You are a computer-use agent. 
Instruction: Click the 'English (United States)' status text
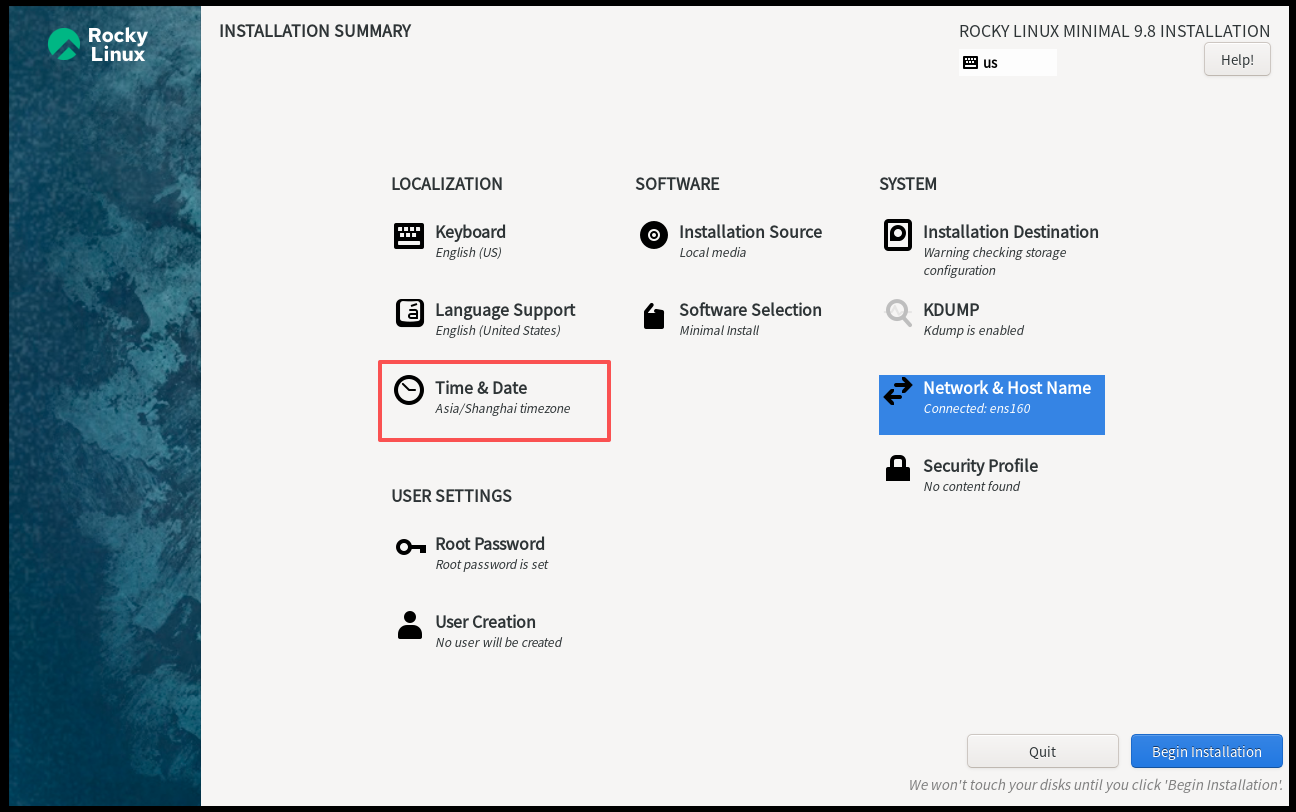click(x=498, y=331)
